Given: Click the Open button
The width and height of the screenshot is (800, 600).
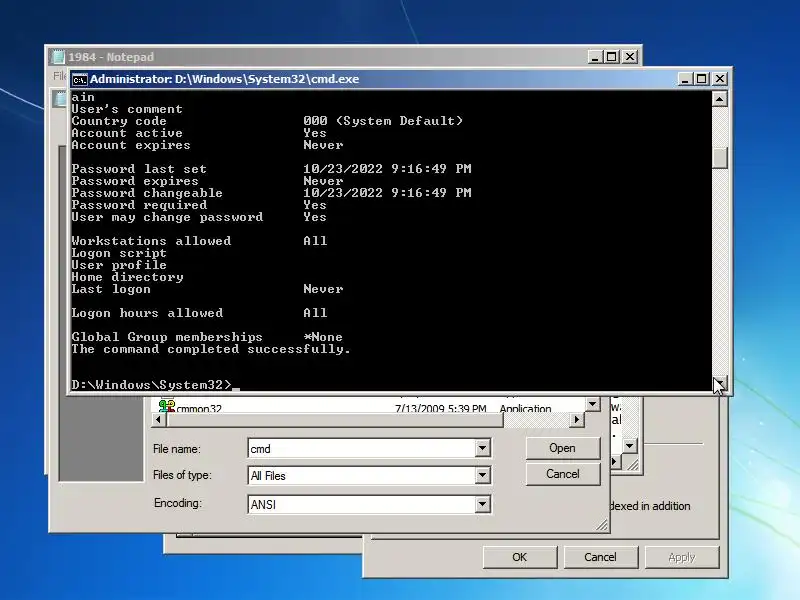Looking at the screenshot, I should click(562, 448).
